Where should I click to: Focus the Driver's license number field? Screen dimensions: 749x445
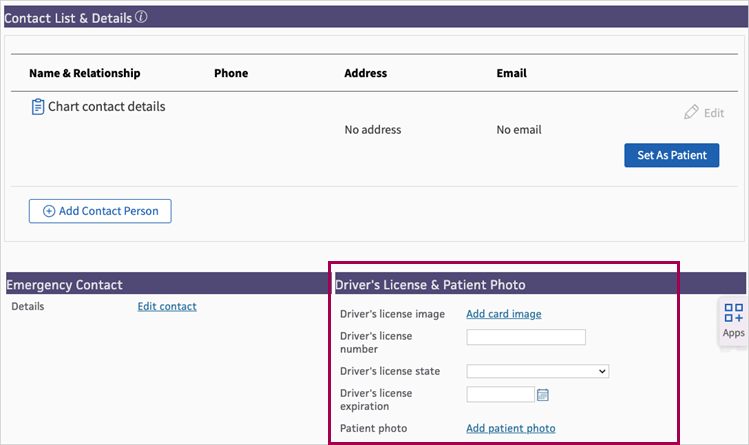tap(525, 337)
